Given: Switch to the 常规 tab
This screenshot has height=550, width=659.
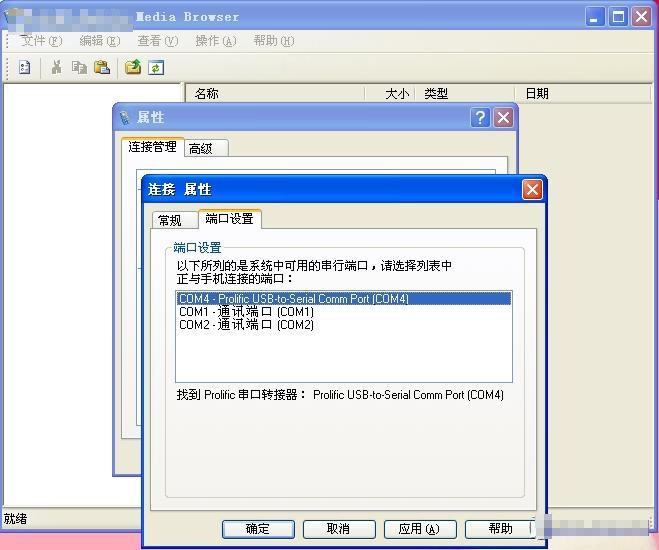Looking at the screenshot, I should coord(174,220).
